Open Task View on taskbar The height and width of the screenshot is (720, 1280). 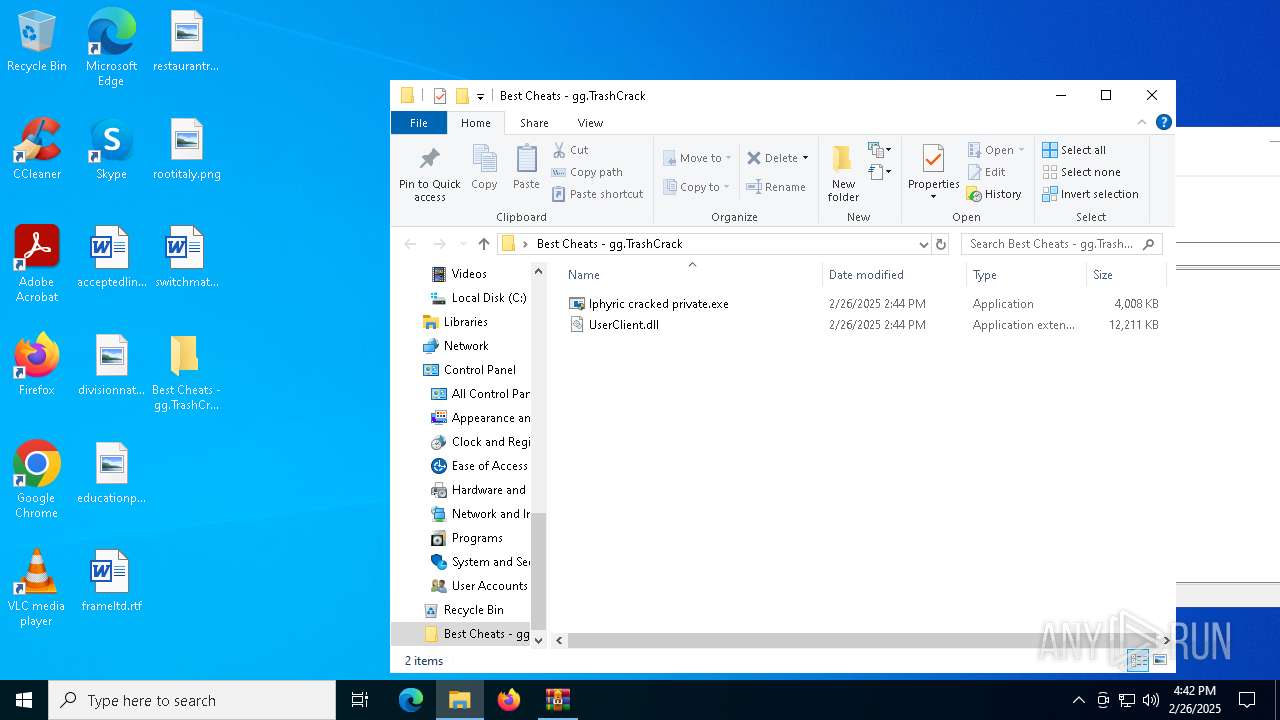pos(360,700)
